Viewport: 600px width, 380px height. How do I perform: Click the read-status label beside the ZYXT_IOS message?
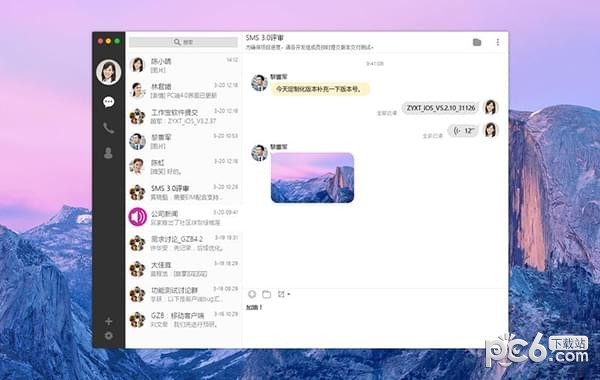pos(387,113)
